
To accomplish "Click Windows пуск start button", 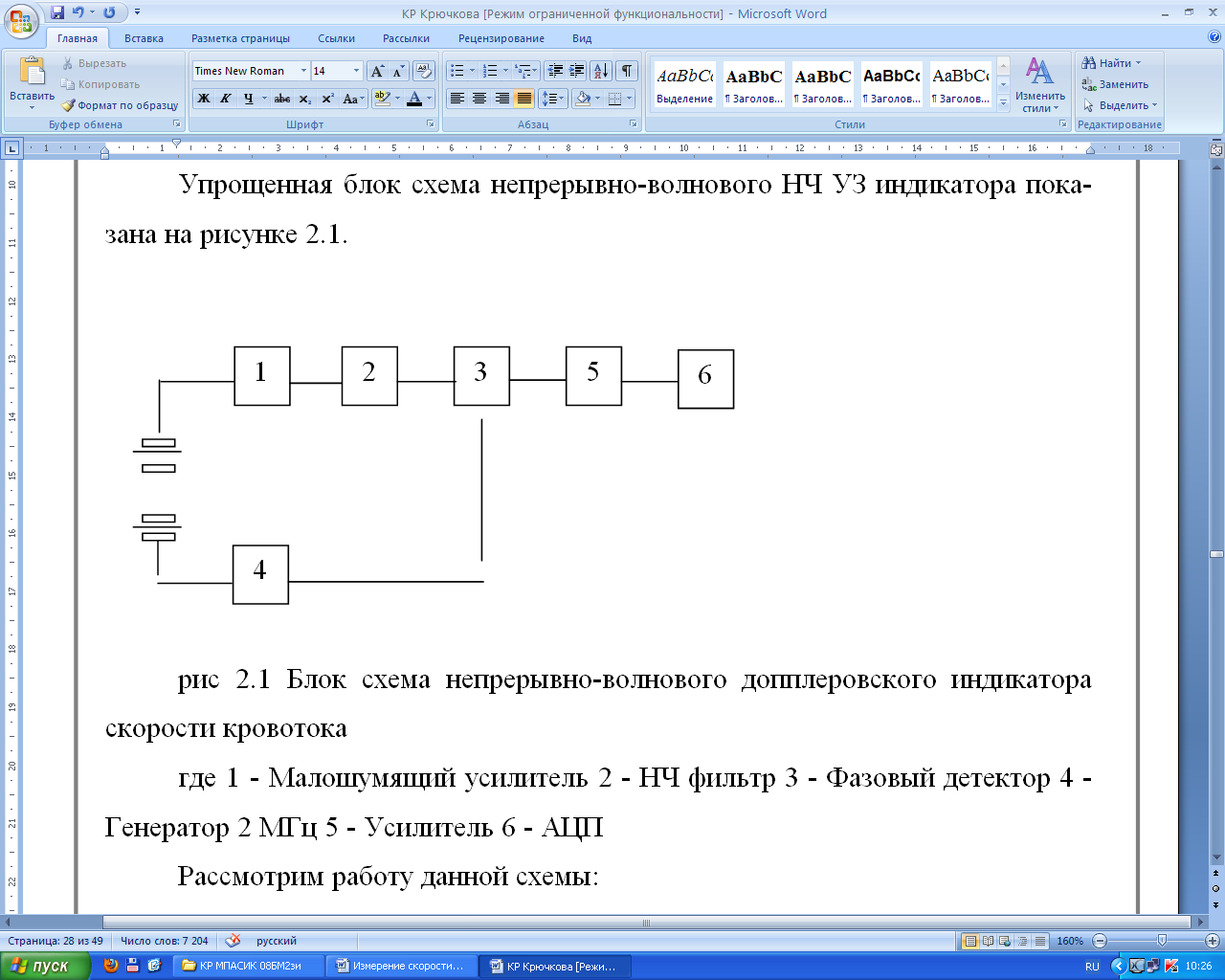I will click(x=45, y=966).
